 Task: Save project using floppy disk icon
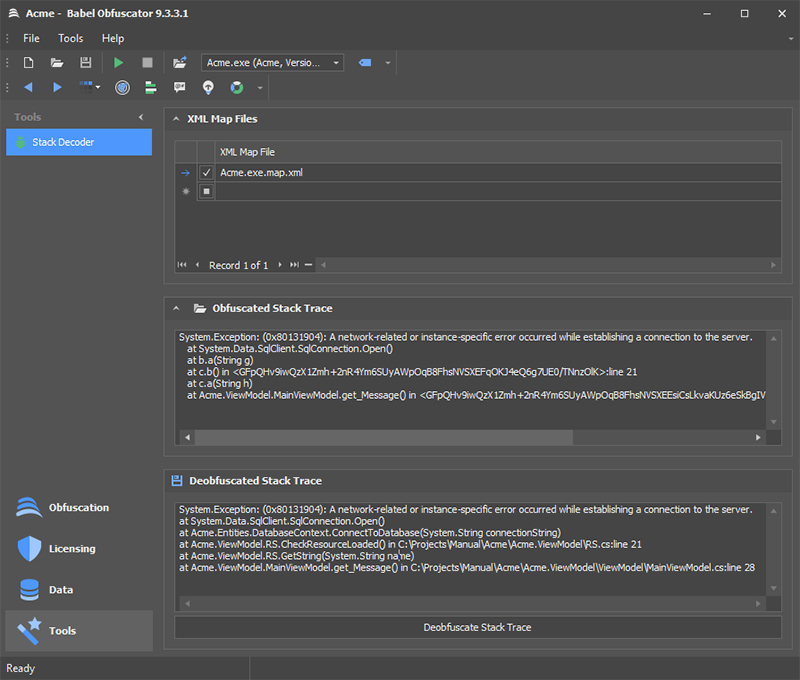(86, 63)
